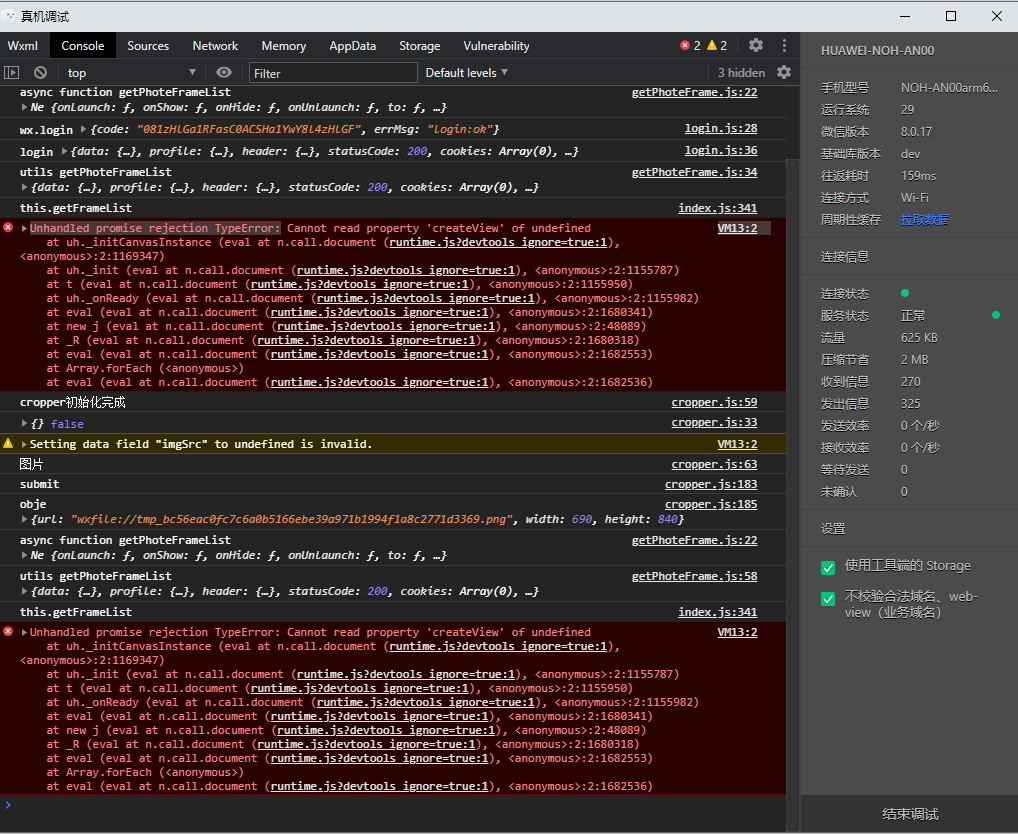Click the warning icon on imgSrc message

click(x=8, y=444)
